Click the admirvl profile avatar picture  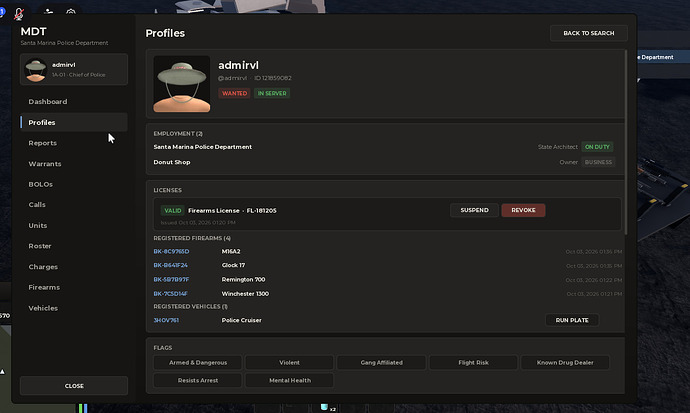tap(182, 84)
